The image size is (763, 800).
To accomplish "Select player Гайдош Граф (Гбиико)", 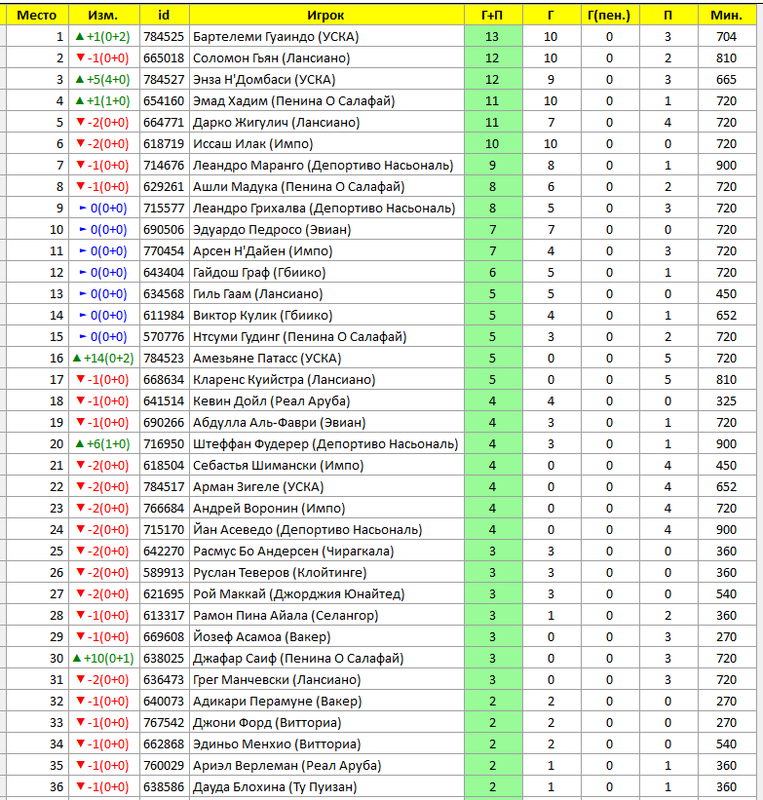I will [259, 272].
